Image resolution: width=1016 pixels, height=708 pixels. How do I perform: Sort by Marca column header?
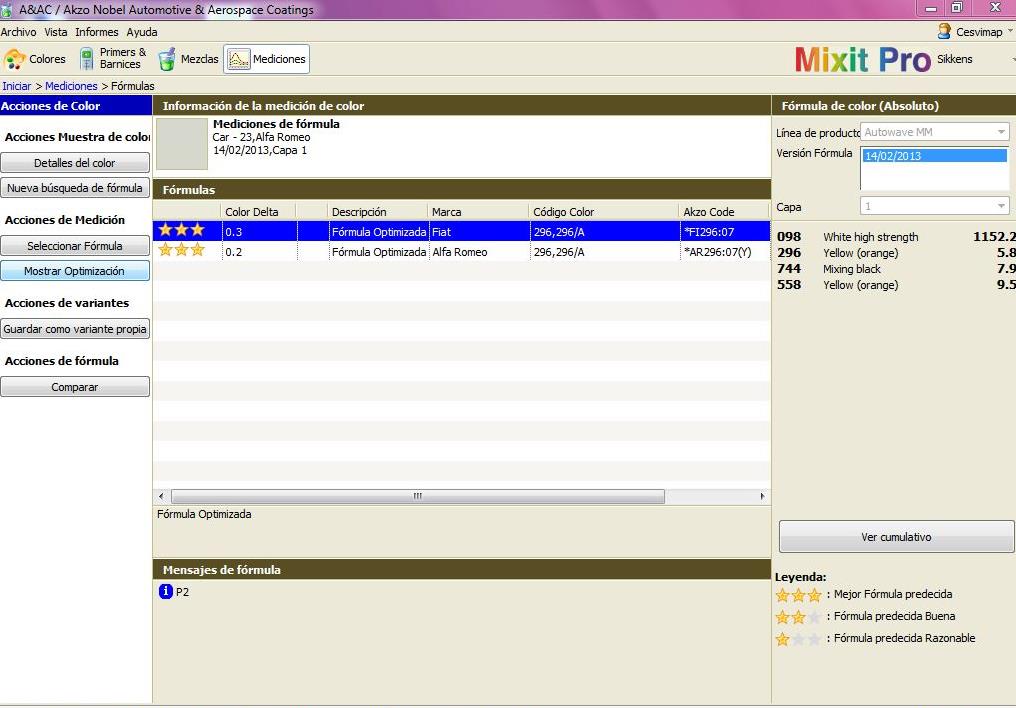(x=478, y=212)
